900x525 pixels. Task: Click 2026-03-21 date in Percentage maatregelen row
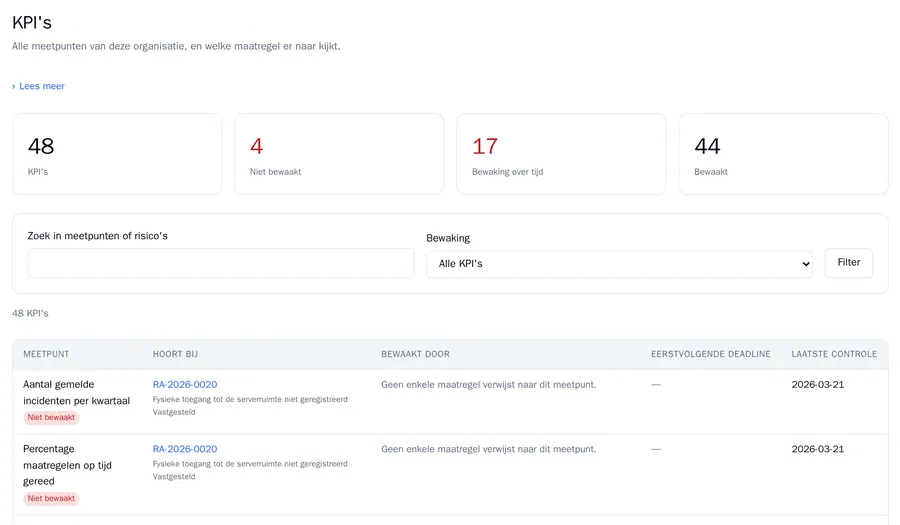818,449
